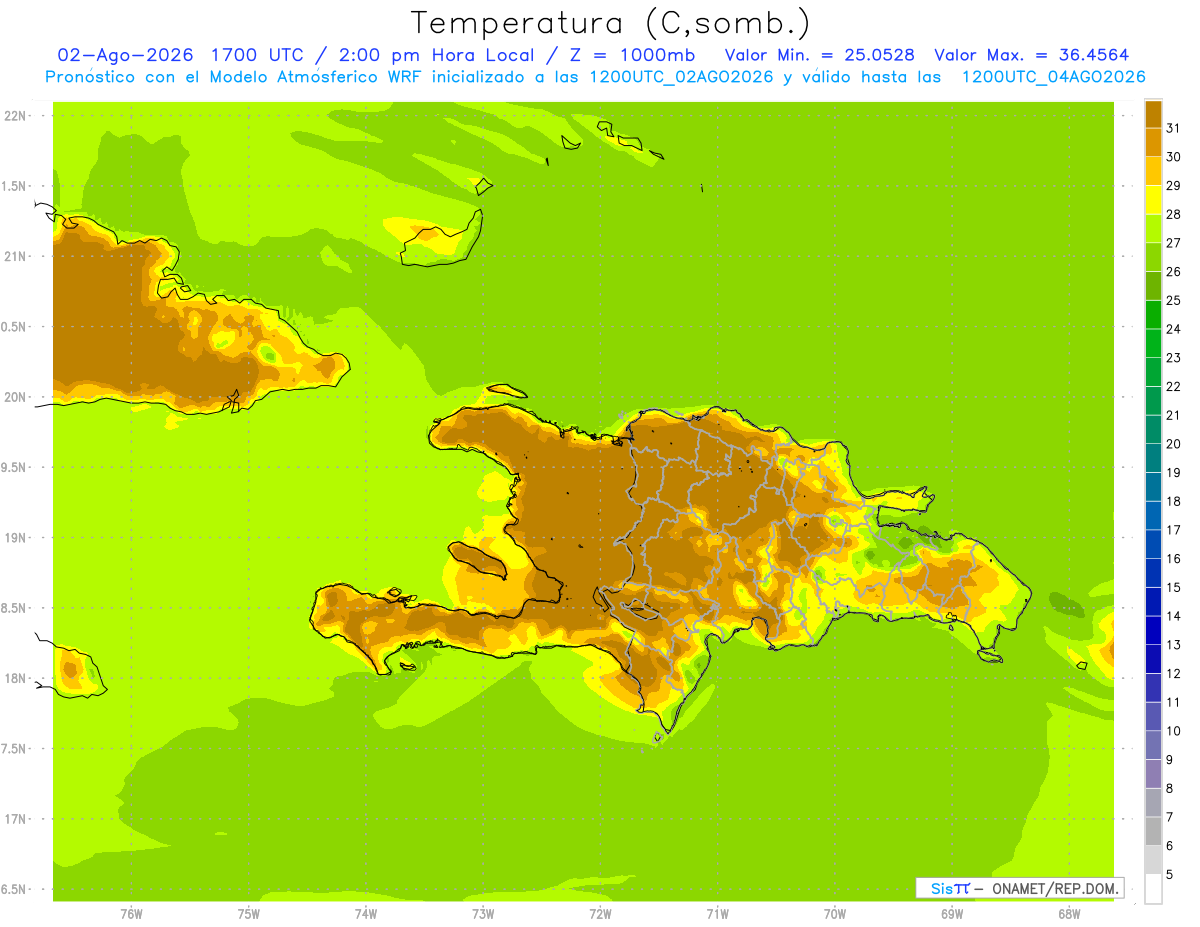This screenshot has height=927, width=1200.
Task: Click the '19N' latitude axis label
Action: [x=15, y=537]
